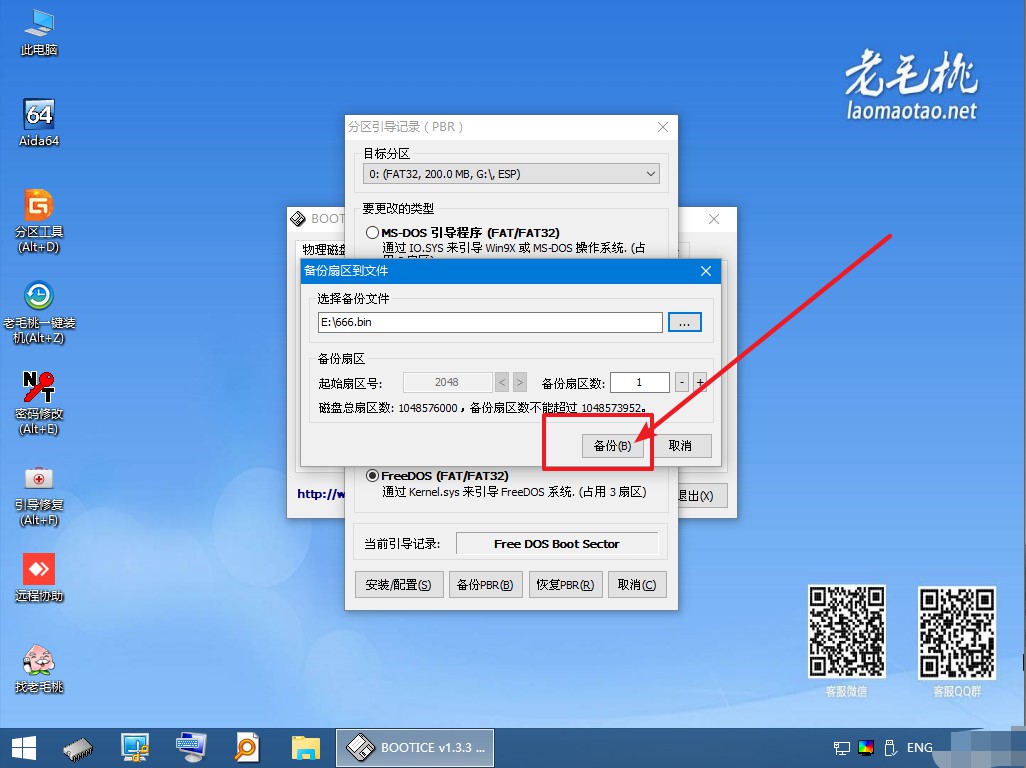1026x768 pixels.
Task: Close the 备份扇区到文件 dialog
Action: (x=706, y=271)
